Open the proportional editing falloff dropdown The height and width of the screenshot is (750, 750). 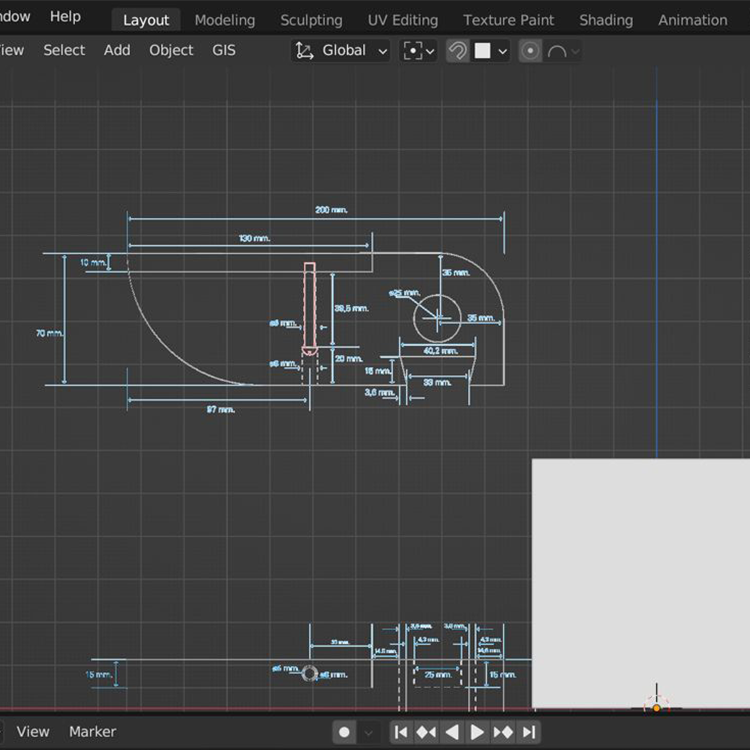pyautogui.click(x=564, y=51)
